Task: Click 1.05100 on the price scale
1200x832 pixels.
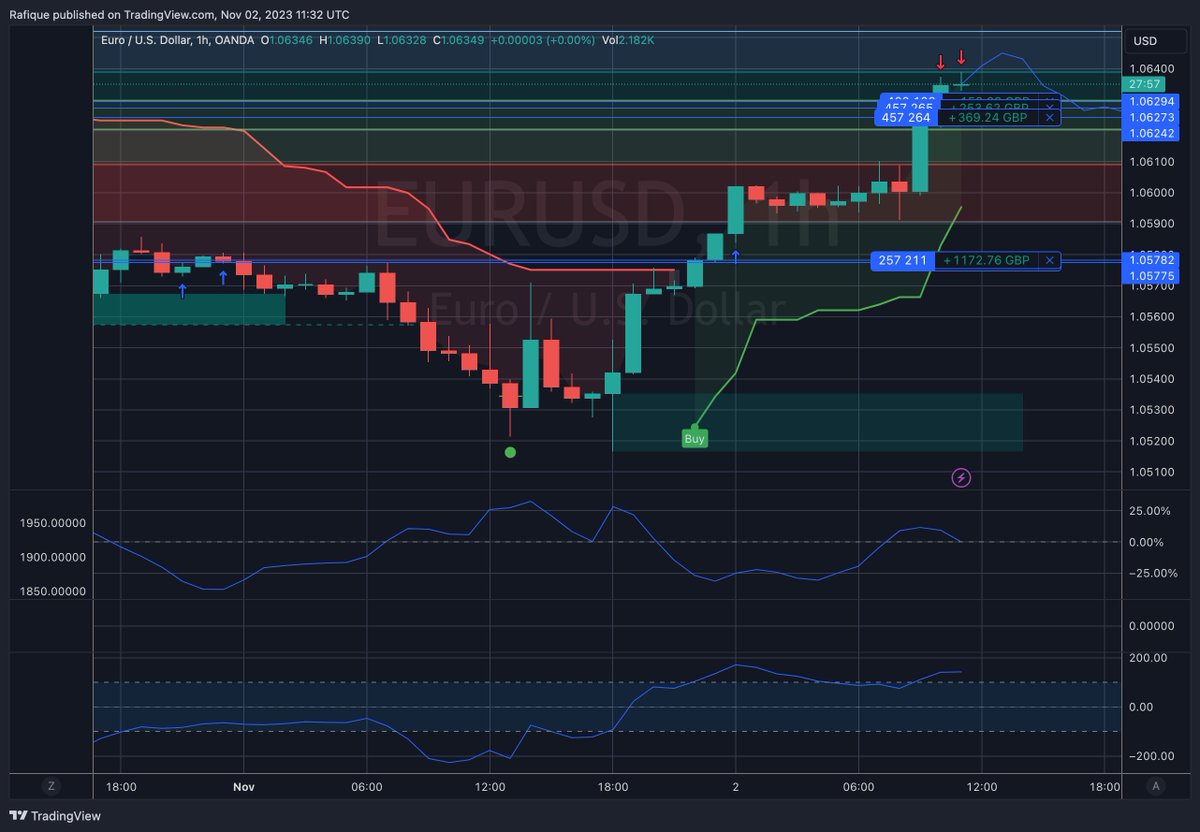Action: pos(1152,472)
